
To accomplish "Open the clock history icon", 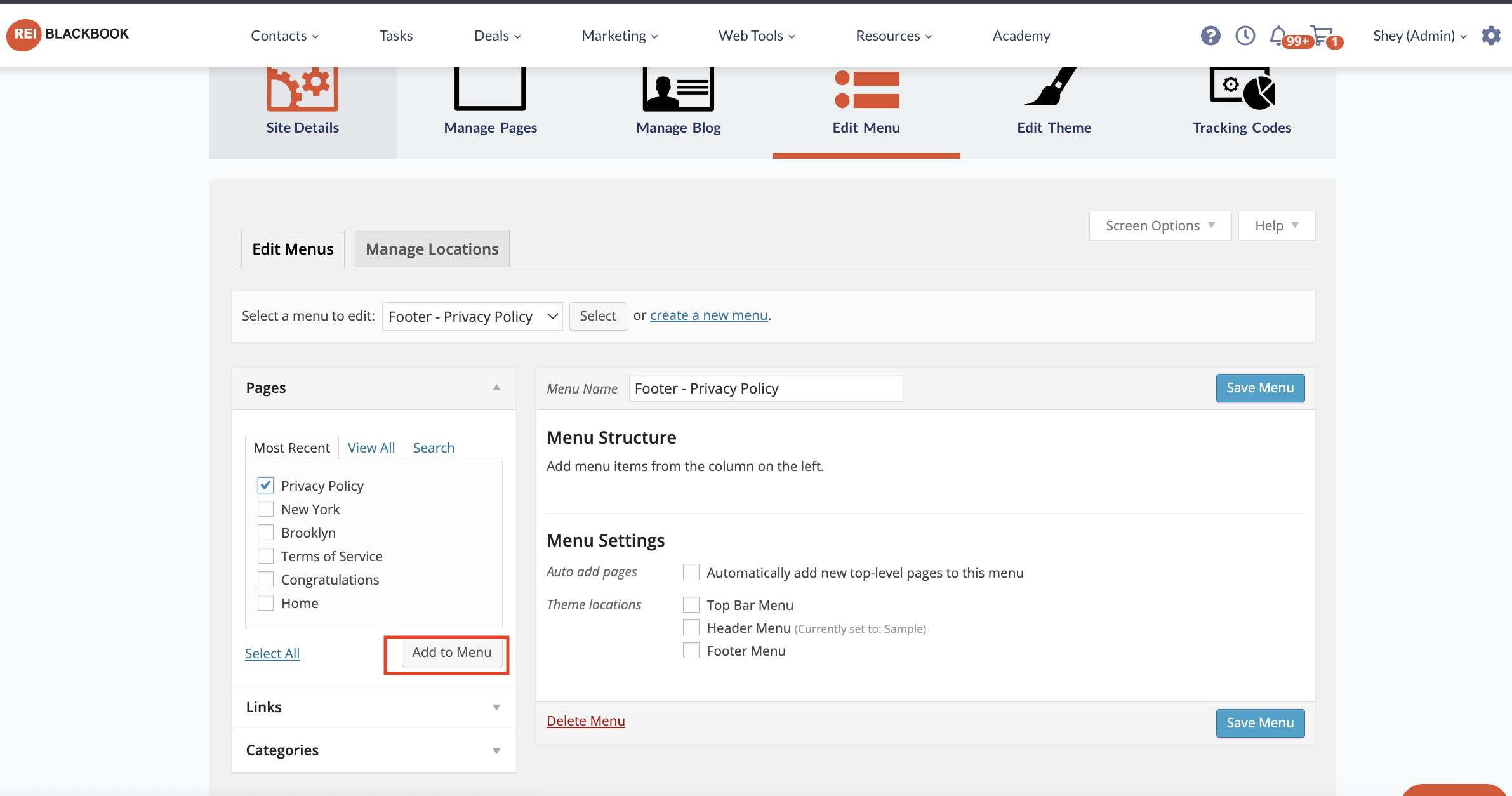I will pos(1245,36).
